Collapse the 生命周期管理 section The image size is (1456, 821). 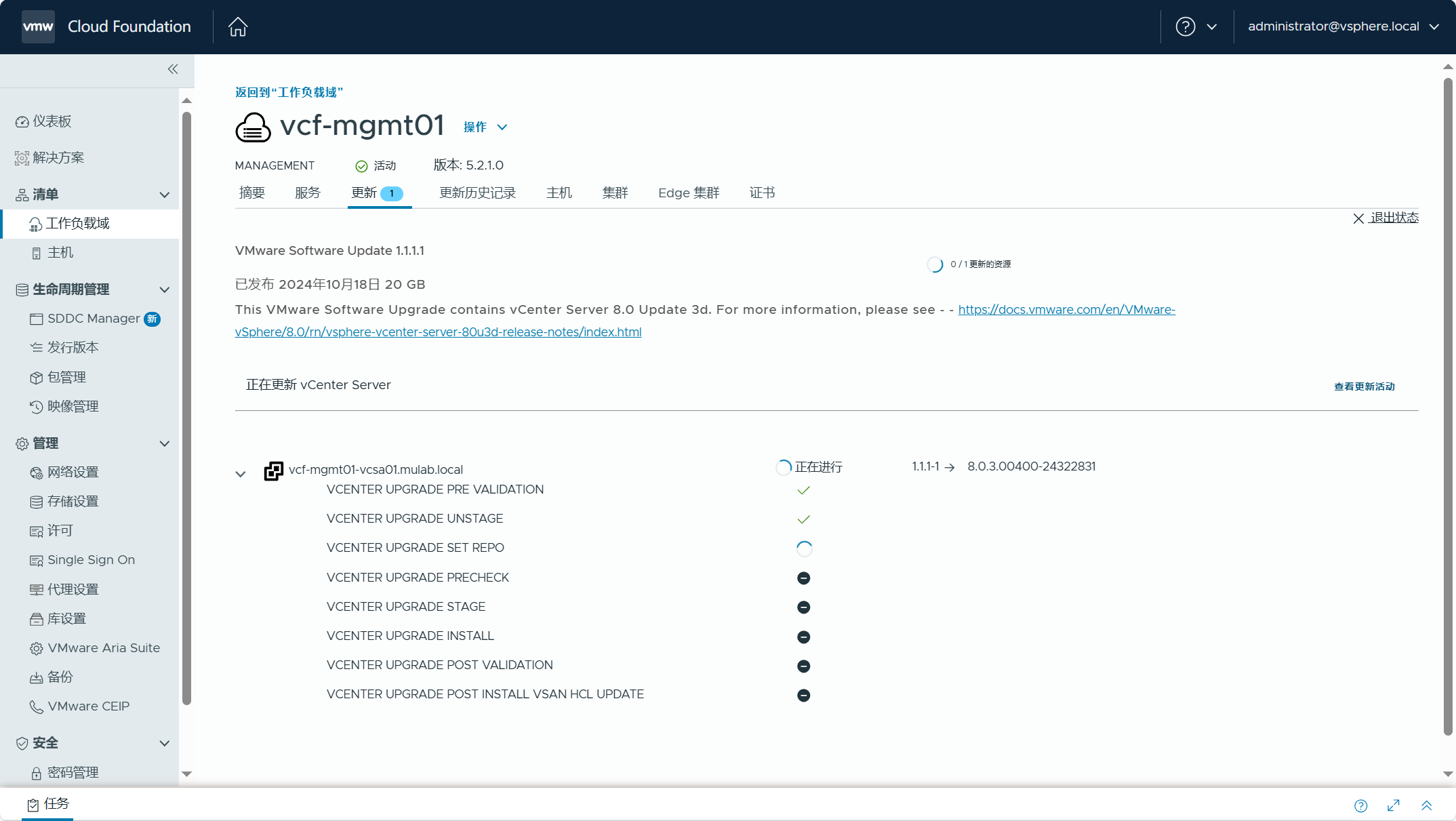pos(164,290)
